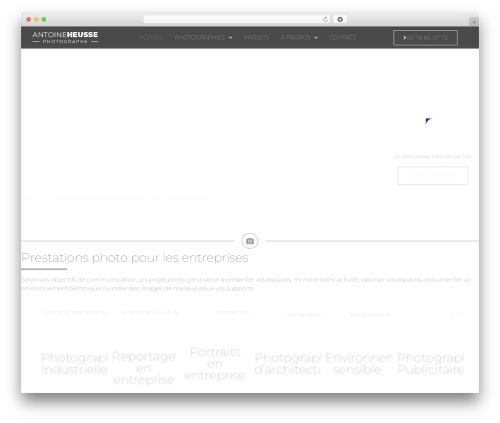This screenshot has height=423, width=500.
Task: Click the phone number button 06 78 66 07 73
Action: tap(425, 38)
